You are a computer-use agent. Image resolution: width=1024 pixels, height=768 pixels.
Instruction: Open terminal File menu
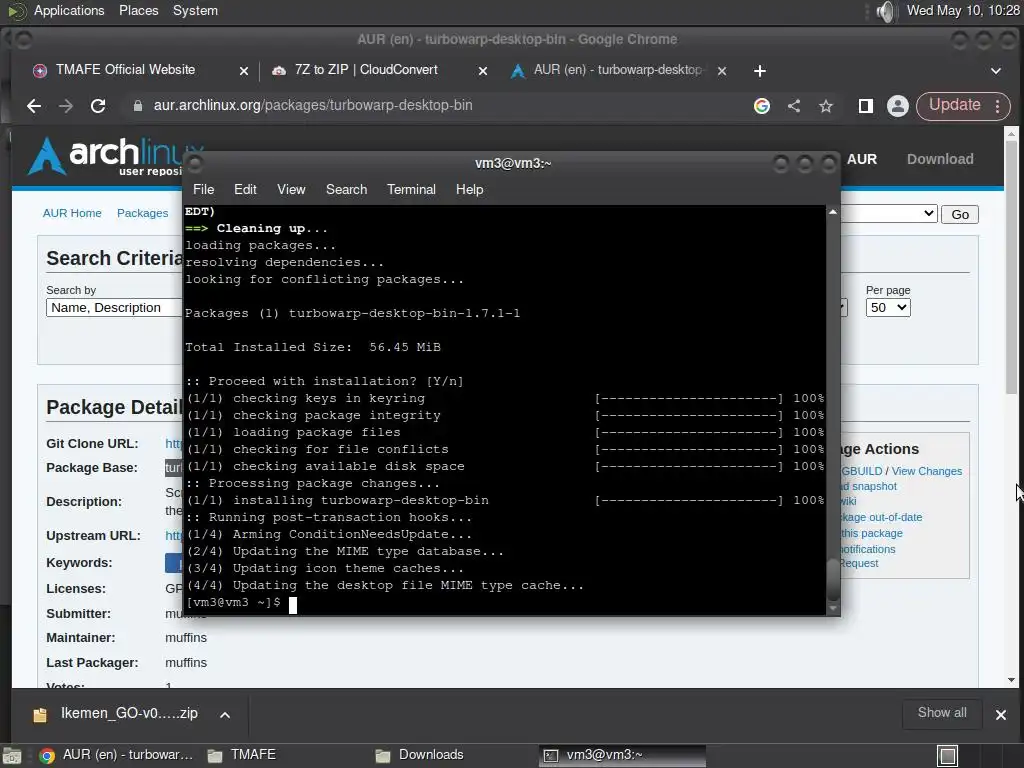203,189
